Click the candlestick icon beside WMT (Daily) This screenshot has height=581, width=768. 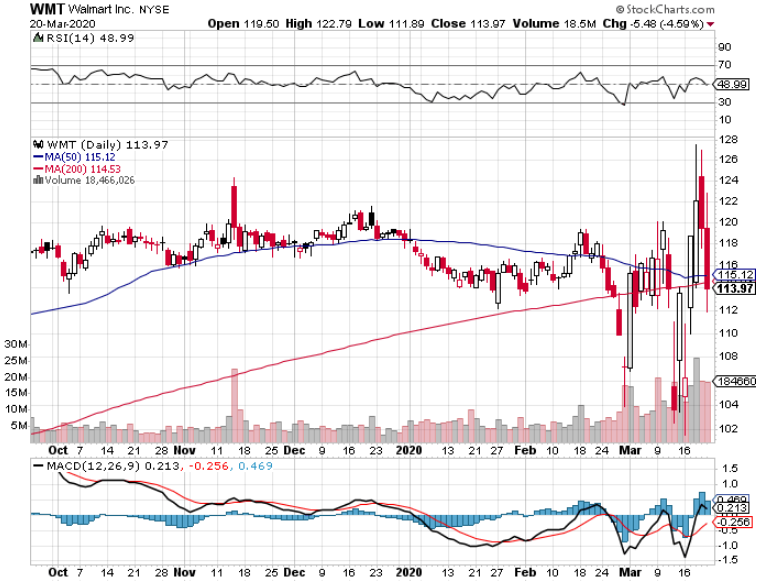(38, 145)
